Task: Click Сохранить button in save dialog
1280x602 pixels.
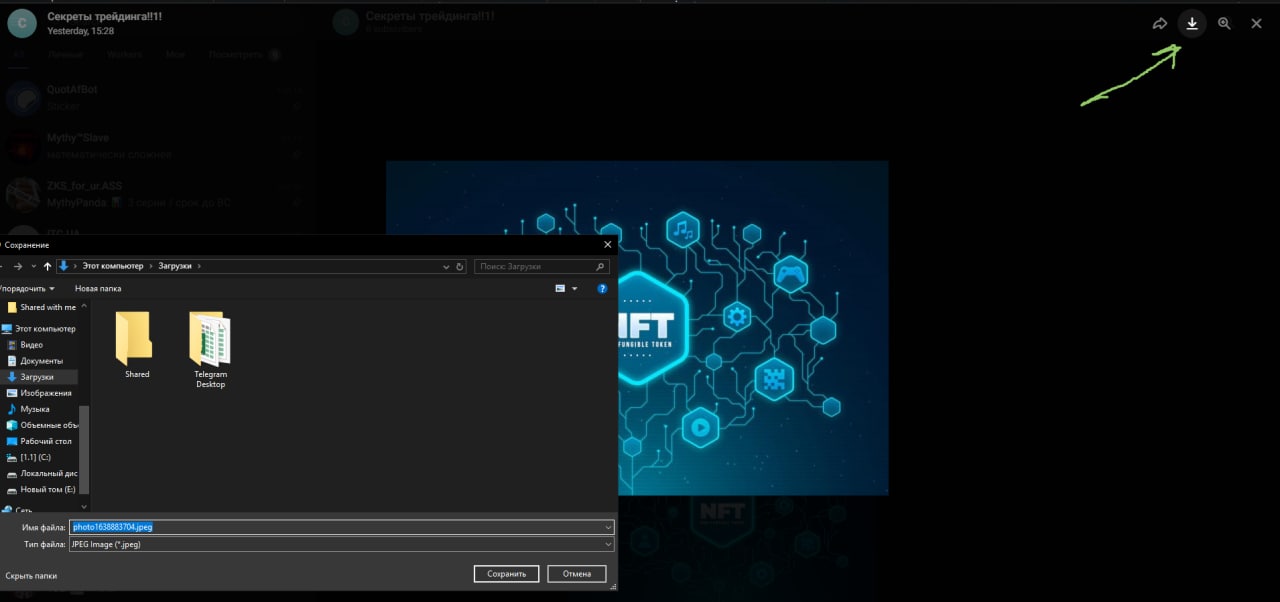Action: (506, 574)
